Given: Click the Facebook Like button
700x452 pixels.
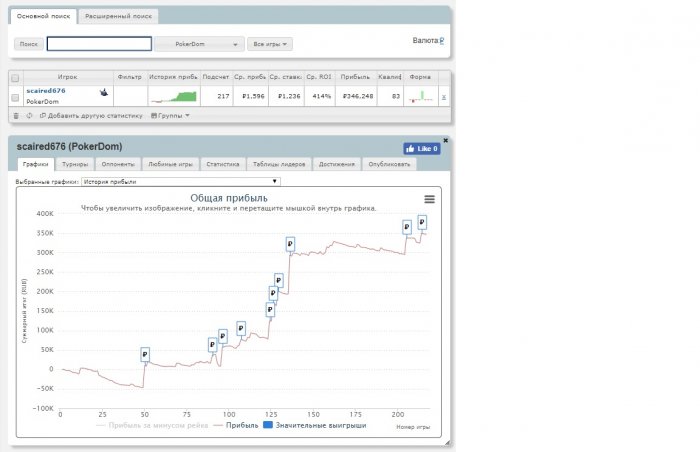Looking at the screenshot, I should coord(421,148).
